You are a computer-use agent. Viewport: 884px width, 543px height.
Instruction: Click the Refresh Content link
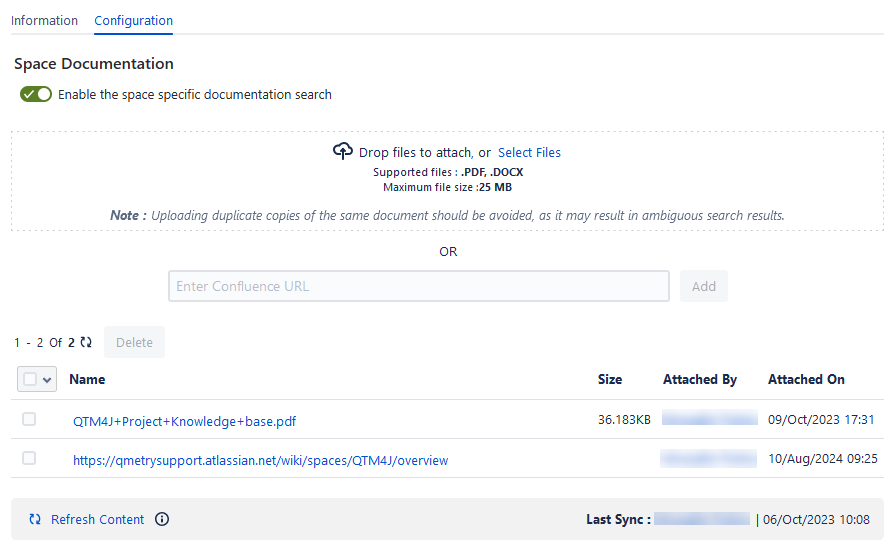tap(97, 520)
